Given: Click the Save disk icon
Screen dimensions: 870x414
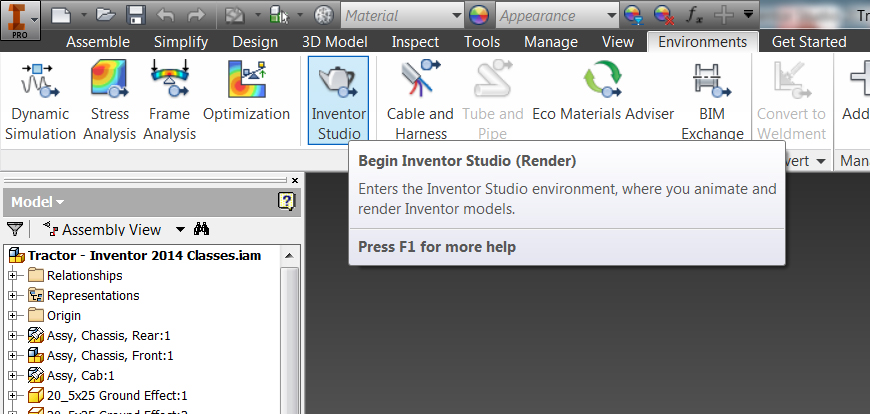Looking at the screenshot, I should [x=137, y=16].
